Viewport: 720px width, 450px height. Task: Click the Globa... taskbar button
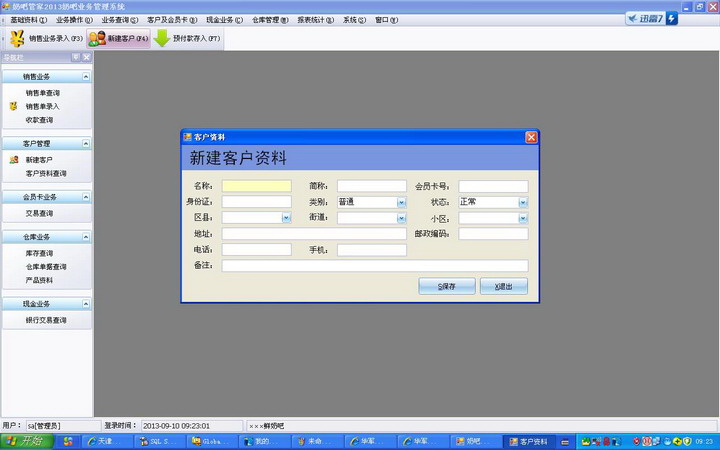point(212,442)
